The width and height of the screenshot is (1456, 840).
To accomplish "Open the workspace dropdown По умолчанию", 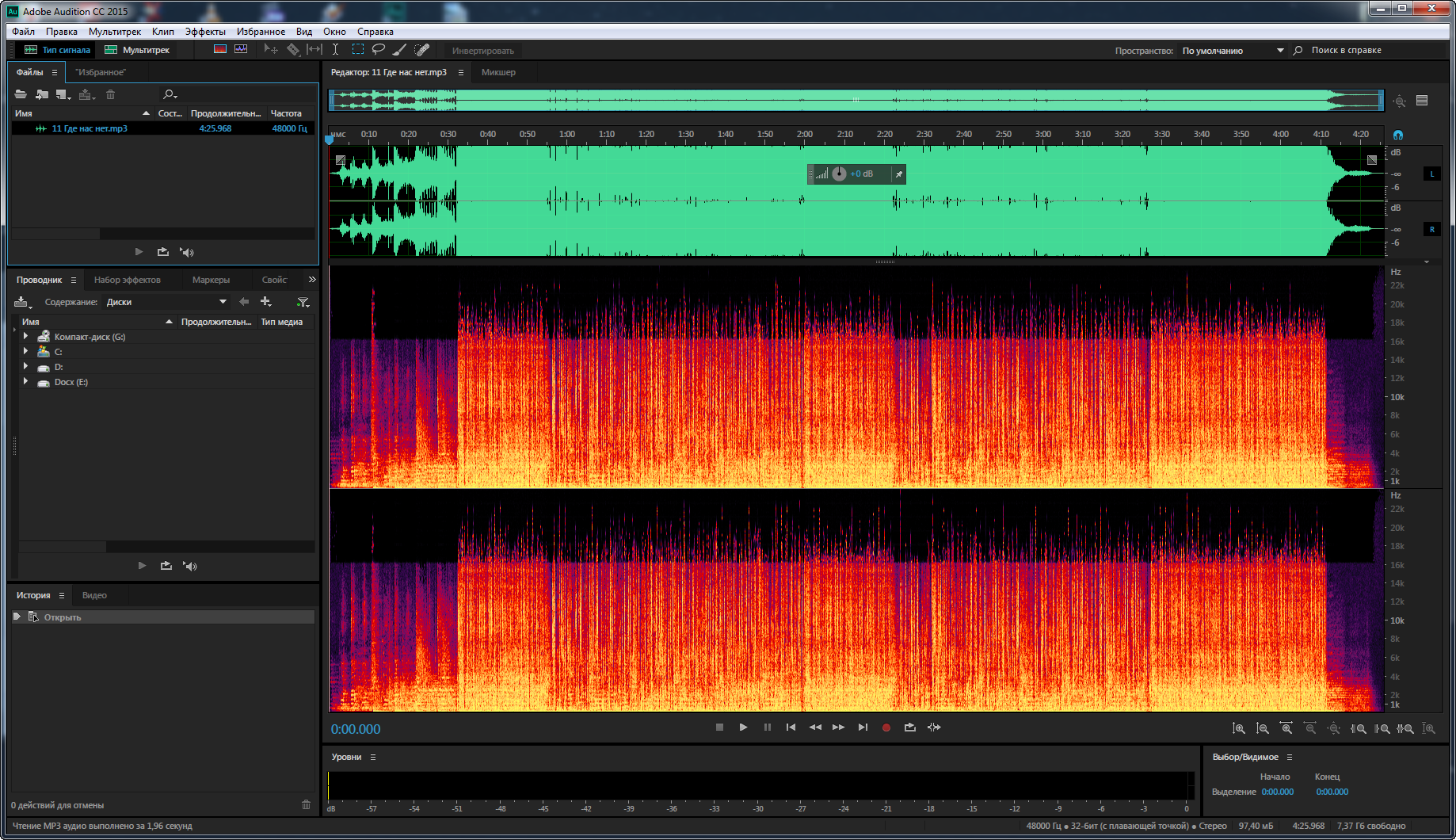I will click(1233, 51).
